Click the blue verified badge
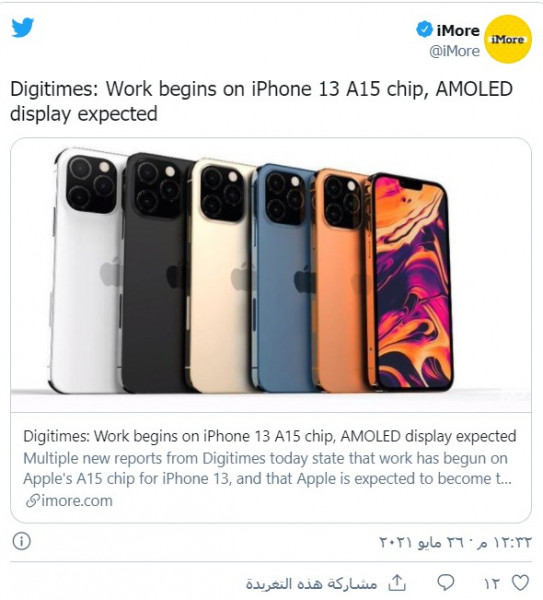 (424, 30)
